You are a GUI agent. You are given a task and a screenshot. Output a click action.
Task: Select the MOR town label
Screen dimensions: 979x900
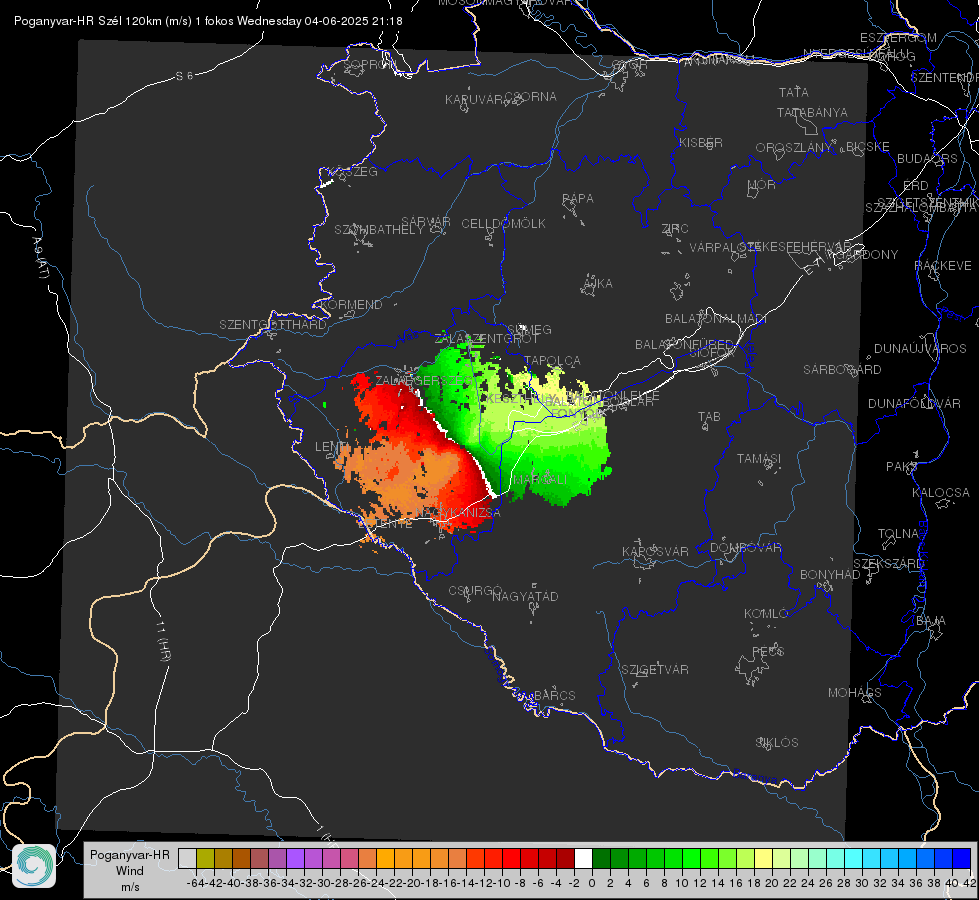(762, 184)
